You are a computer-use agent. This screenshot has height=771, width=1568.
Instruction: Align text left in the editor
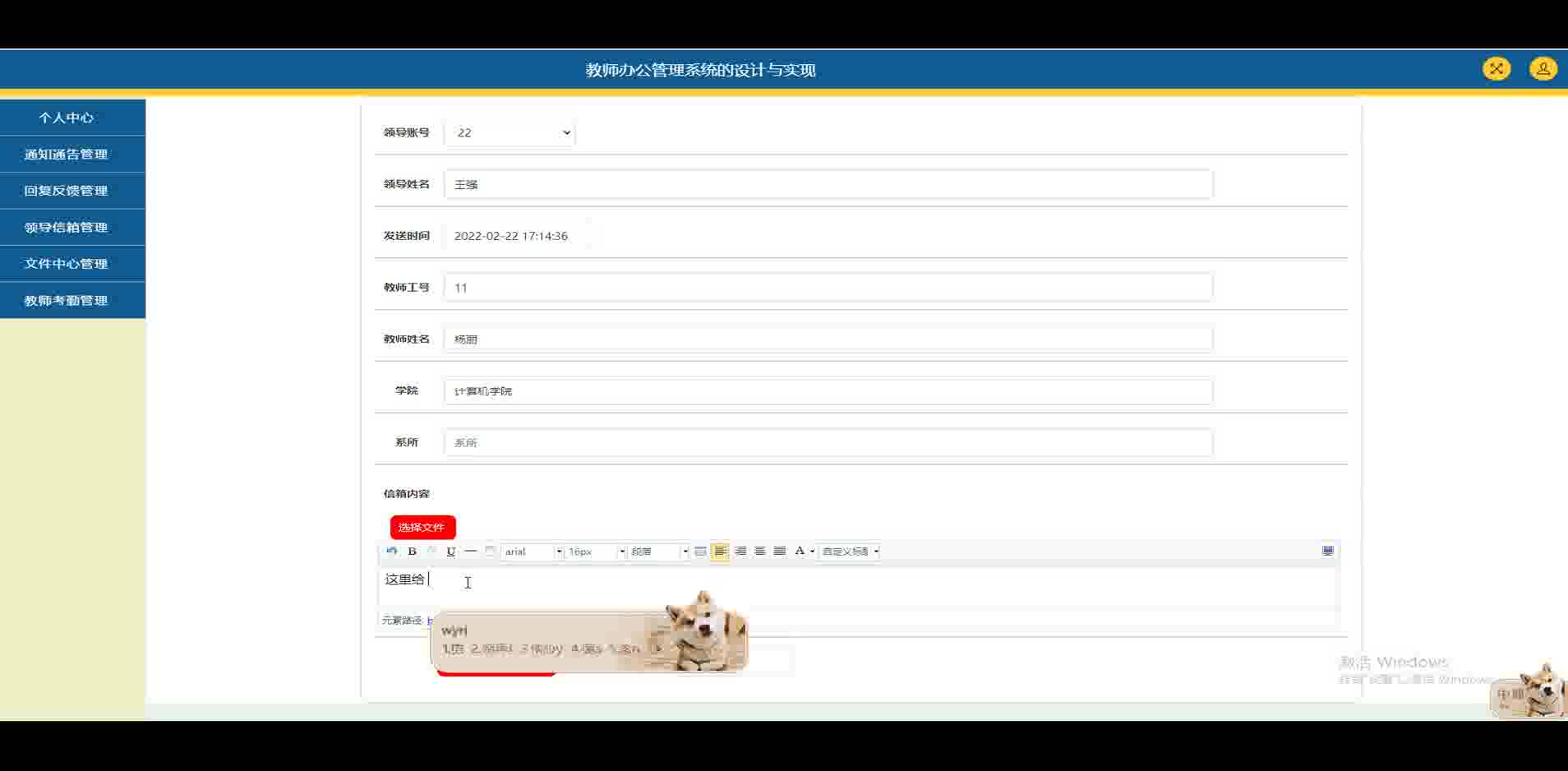pos(720,552)
